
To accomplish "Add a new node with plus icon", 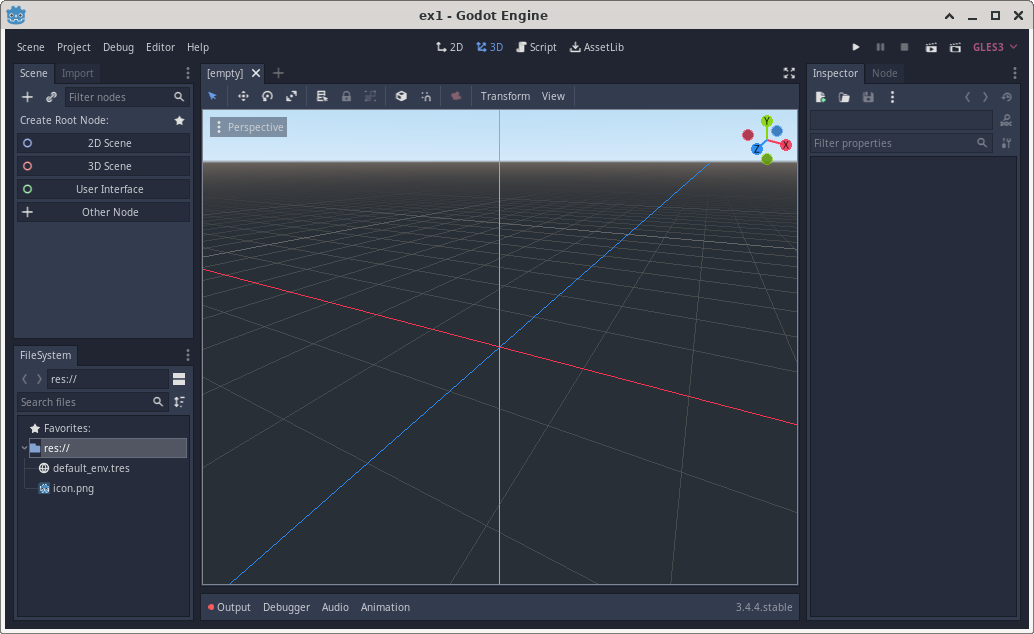I will pyautogui.click(x=27, y=97).
